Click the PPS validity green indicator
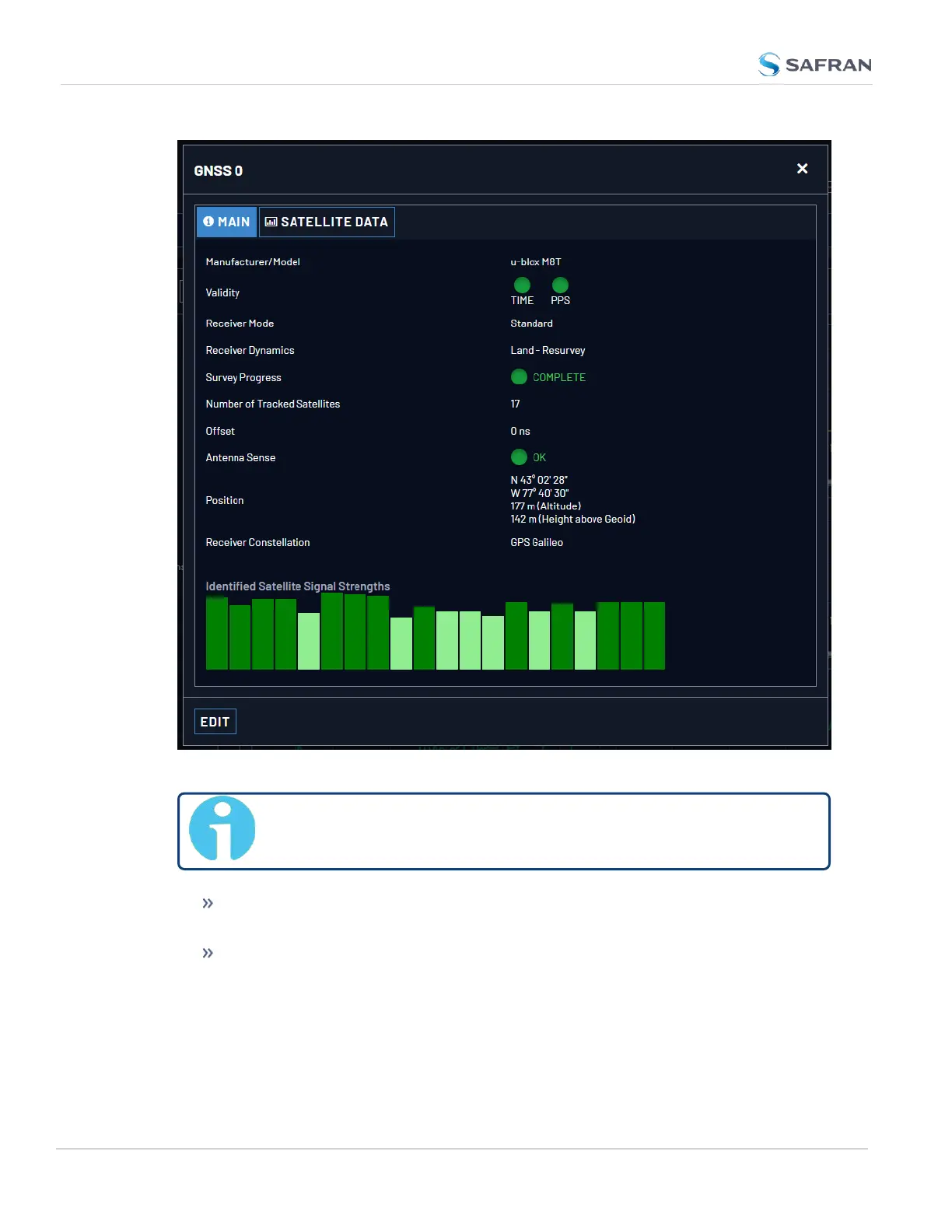The image size is (952, 1232). click(560, 285)
